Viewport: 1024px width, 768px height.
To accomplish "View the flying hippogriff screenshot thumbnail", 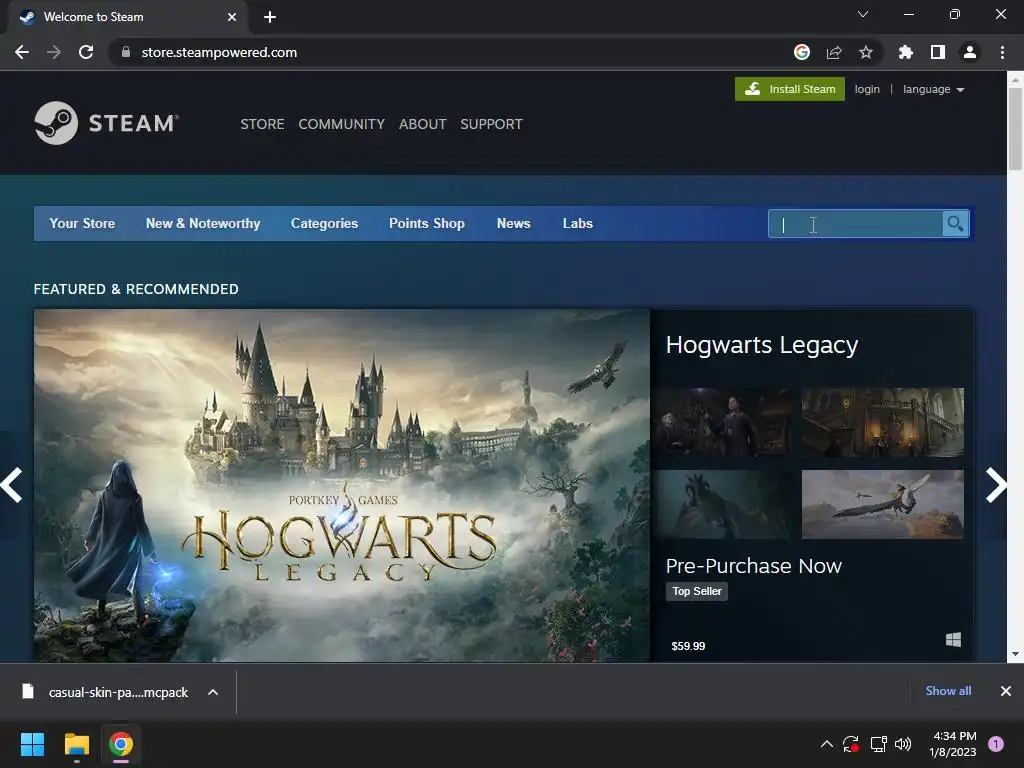I will [x=883, y=504].
